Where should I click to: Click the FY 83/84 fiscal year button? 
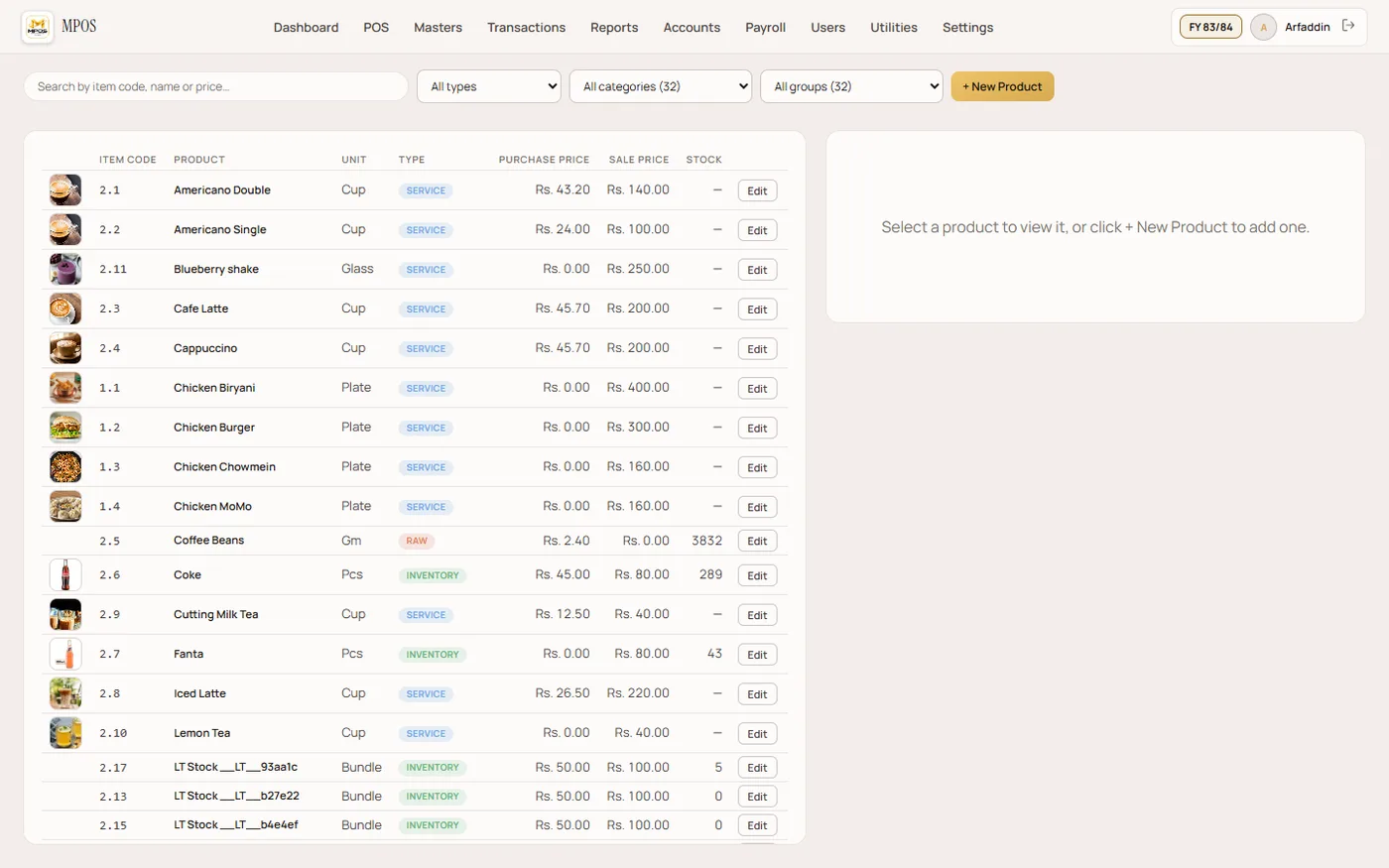(1210, 27)
